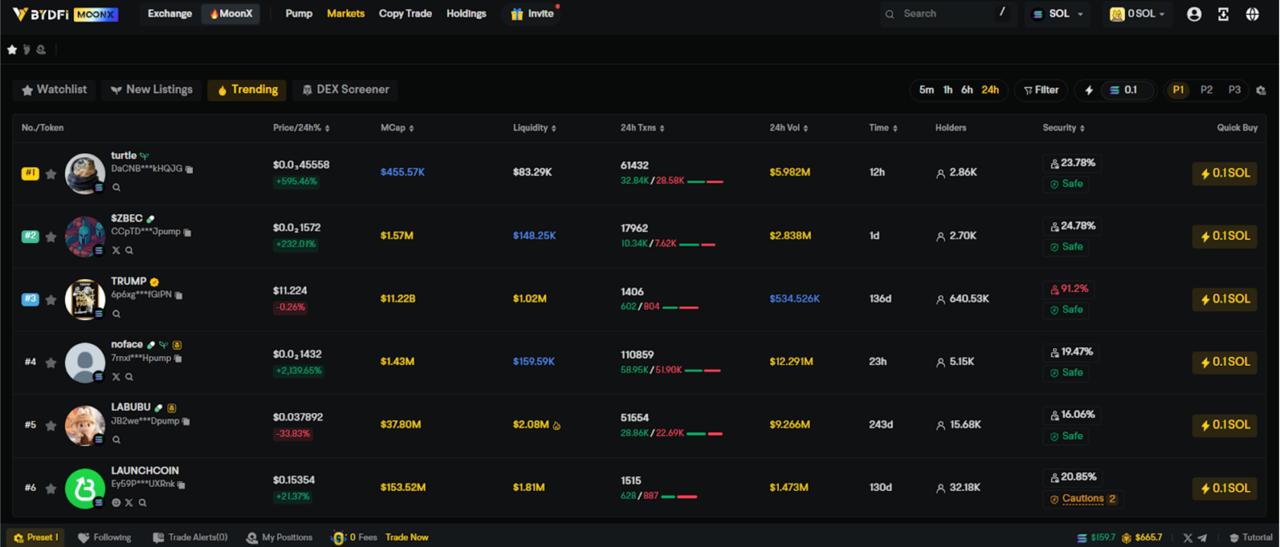The height and width of the screenshot is (547, 1280).
Task: Star the LAUNCHCOIN token as favorite
Action: 51,488
